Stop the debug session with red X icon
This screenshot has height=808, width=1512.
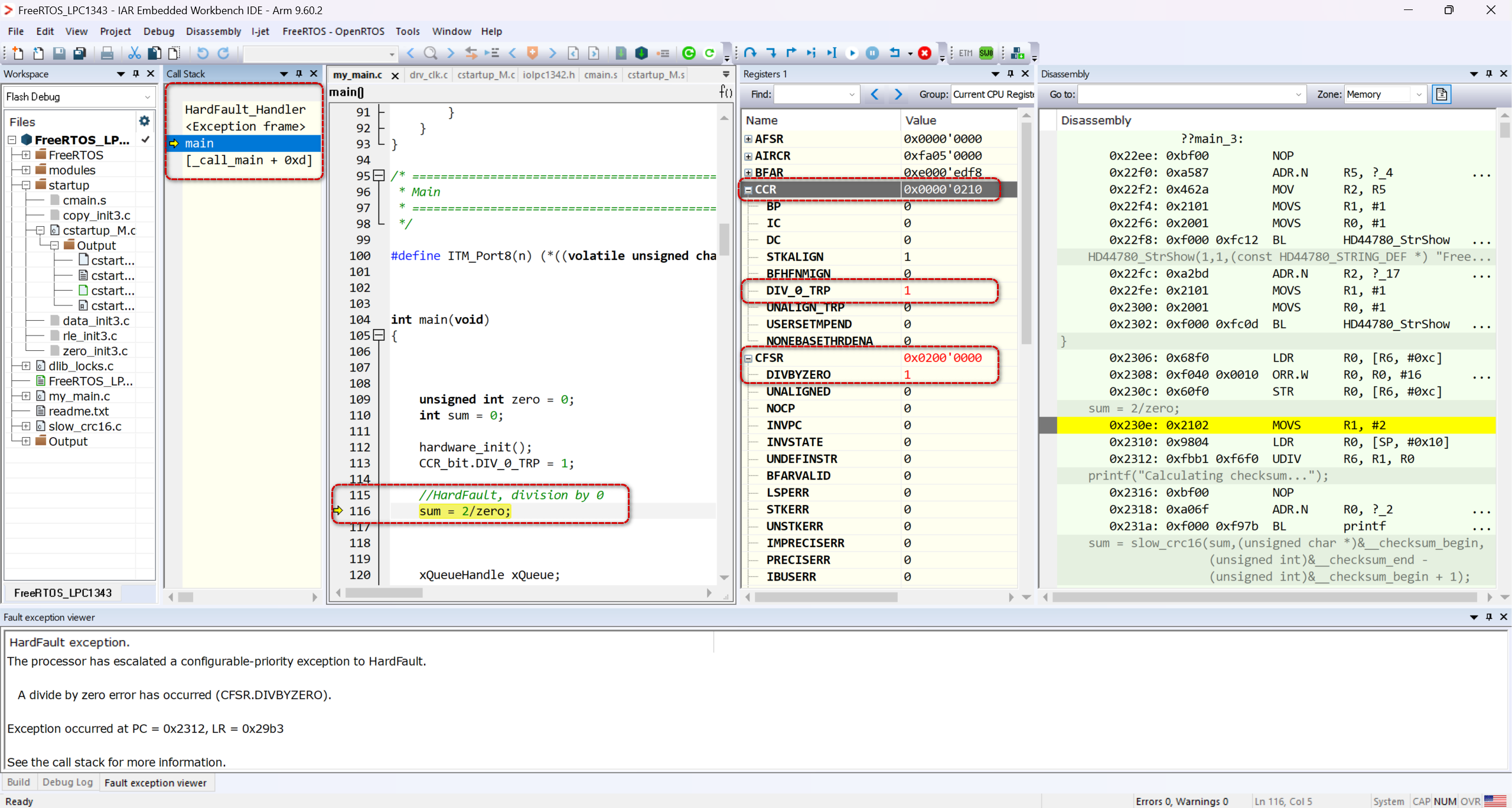pos(924,53)
